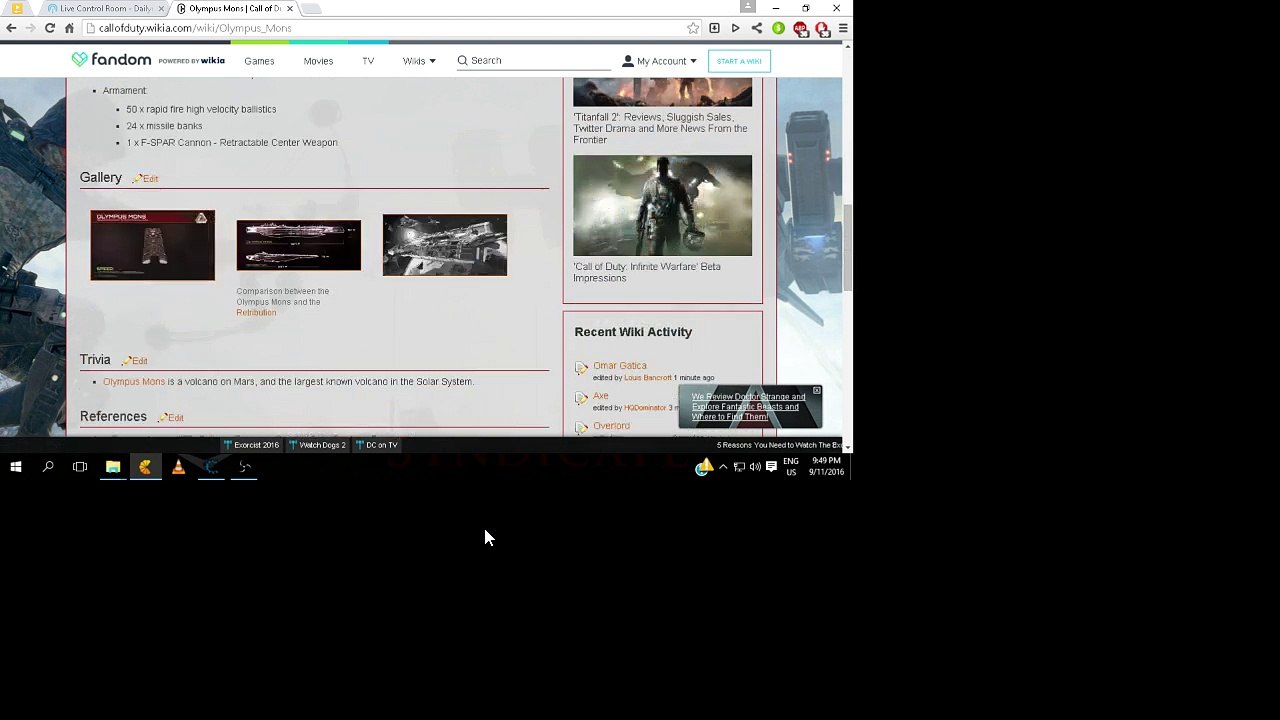The height and width of the screenshot is (720, 1280).
Task: Open the Omar Gatica activity link
Action: pyautogui.click(x=619, y=366)
